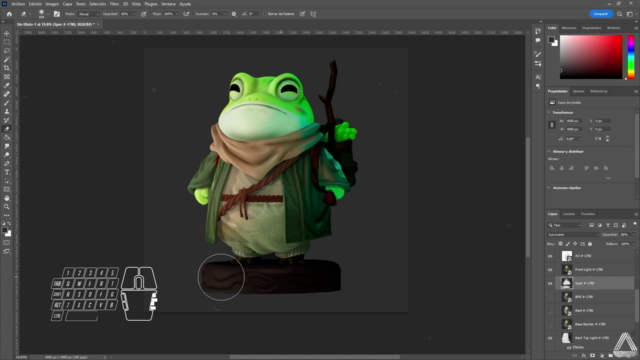The image size is (640, 360).
Task: Select the Horizontal Type tool
Action: pos(7,172)
